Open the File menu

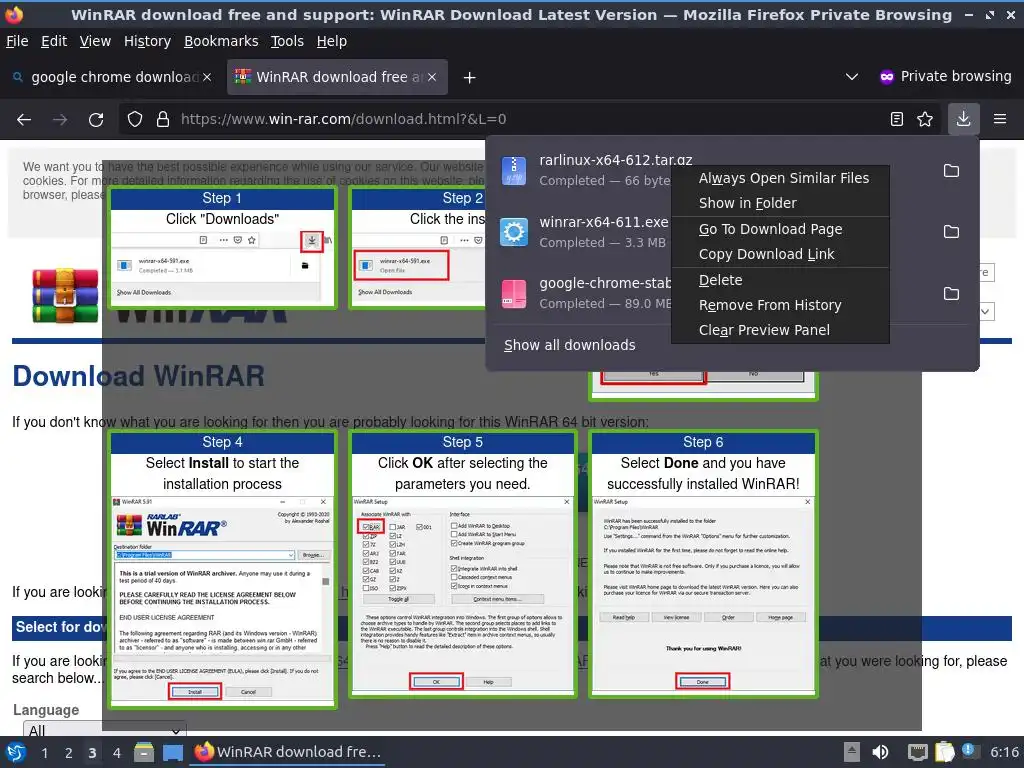[x=17, y=41]
